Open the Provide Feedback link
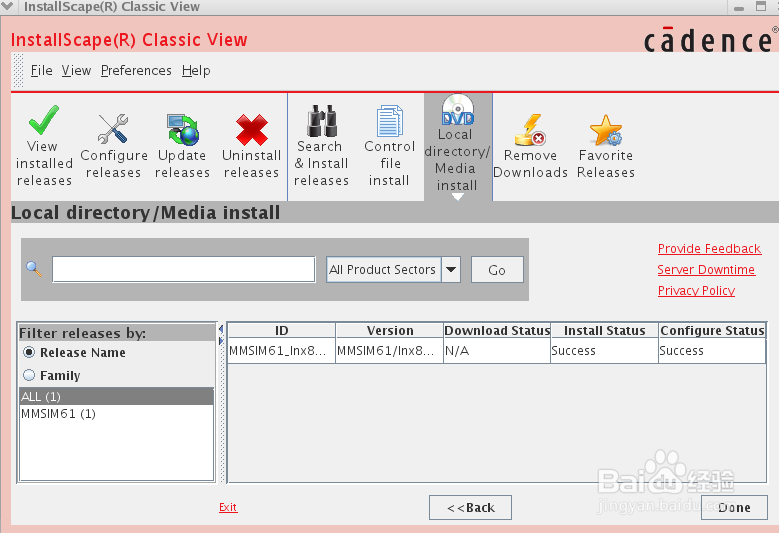Screen dimensions: 779x533 point(709,248)
